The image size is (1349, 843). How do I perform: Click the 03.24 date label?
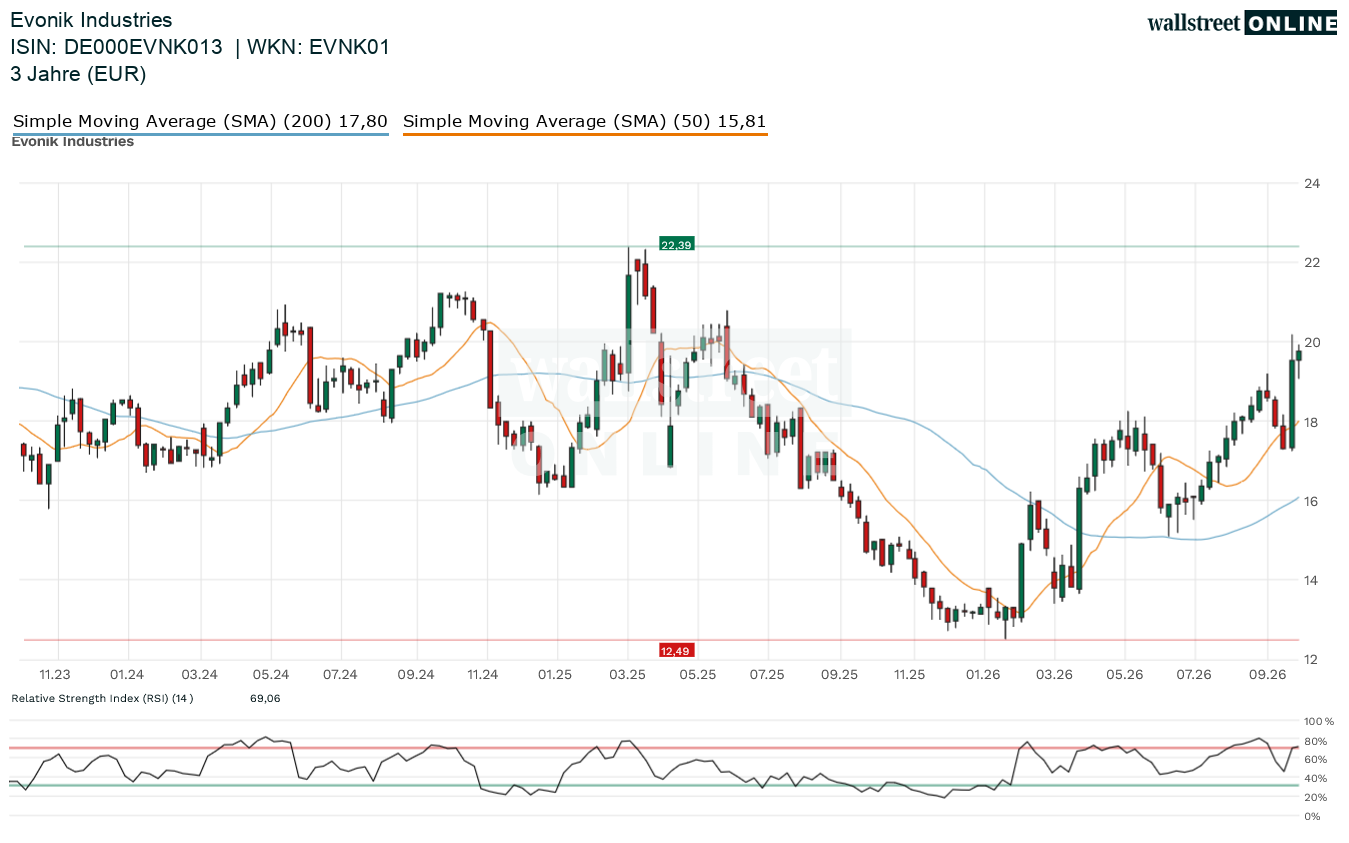(200, 675)
